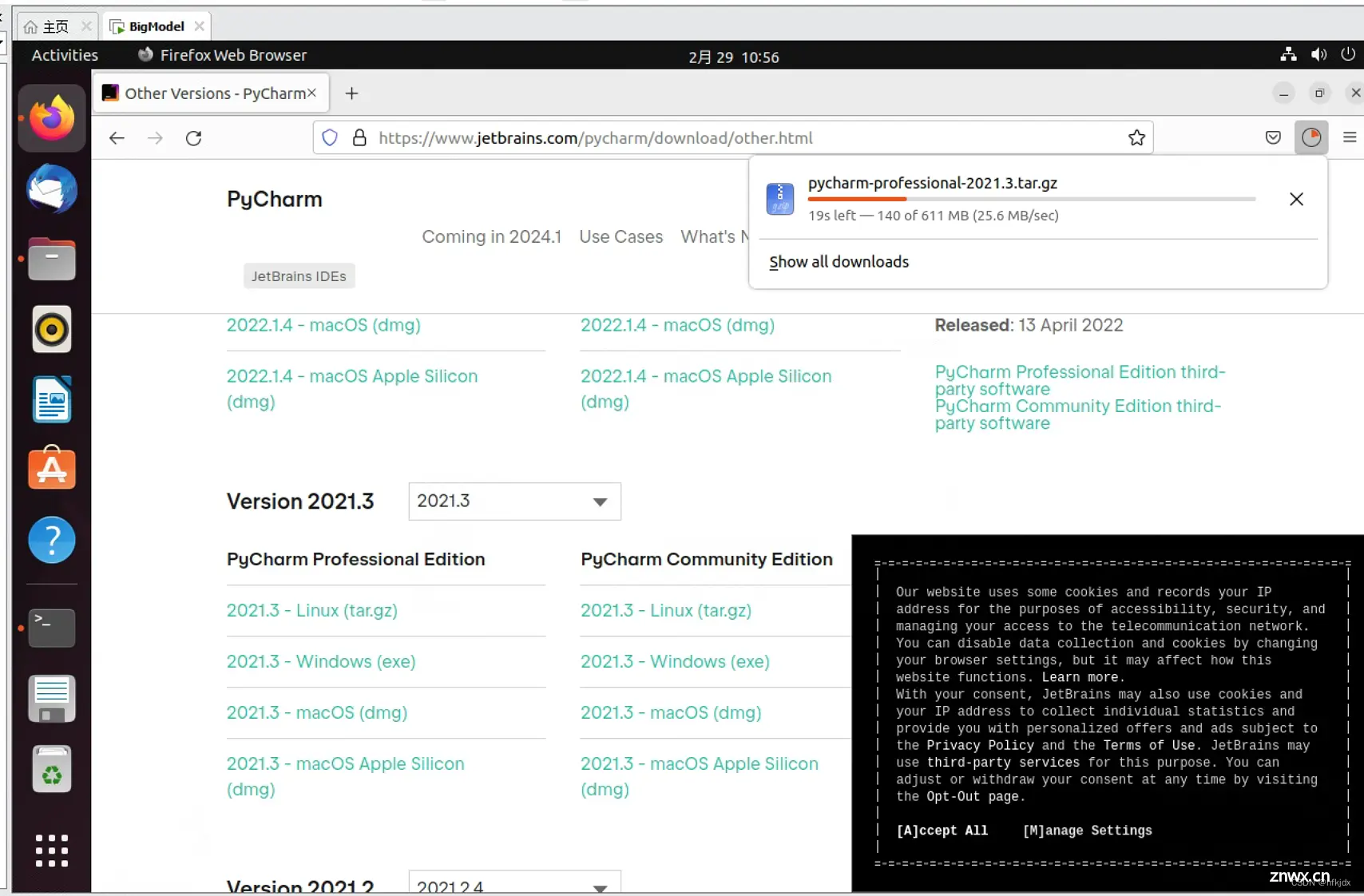Image resolution: width=1364 pixels, height=896 pixels.
Task: Download Professional 2022.1.4 - macOS (dmg)
Action: [323, 326]
